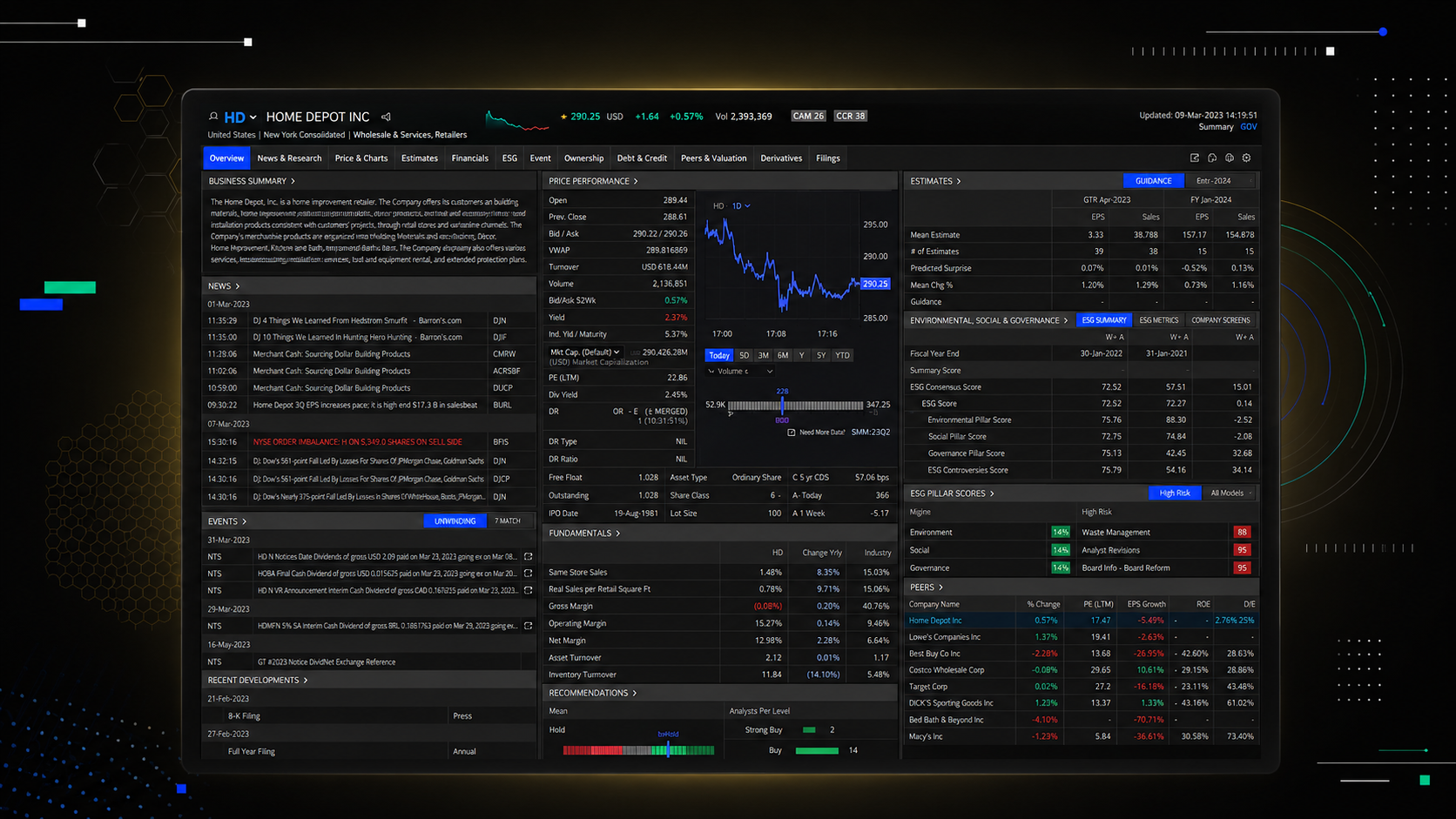This screenshot has width=1456, height=819.
Task: Expand the Fundamentals section header
Action: [584, 533]
